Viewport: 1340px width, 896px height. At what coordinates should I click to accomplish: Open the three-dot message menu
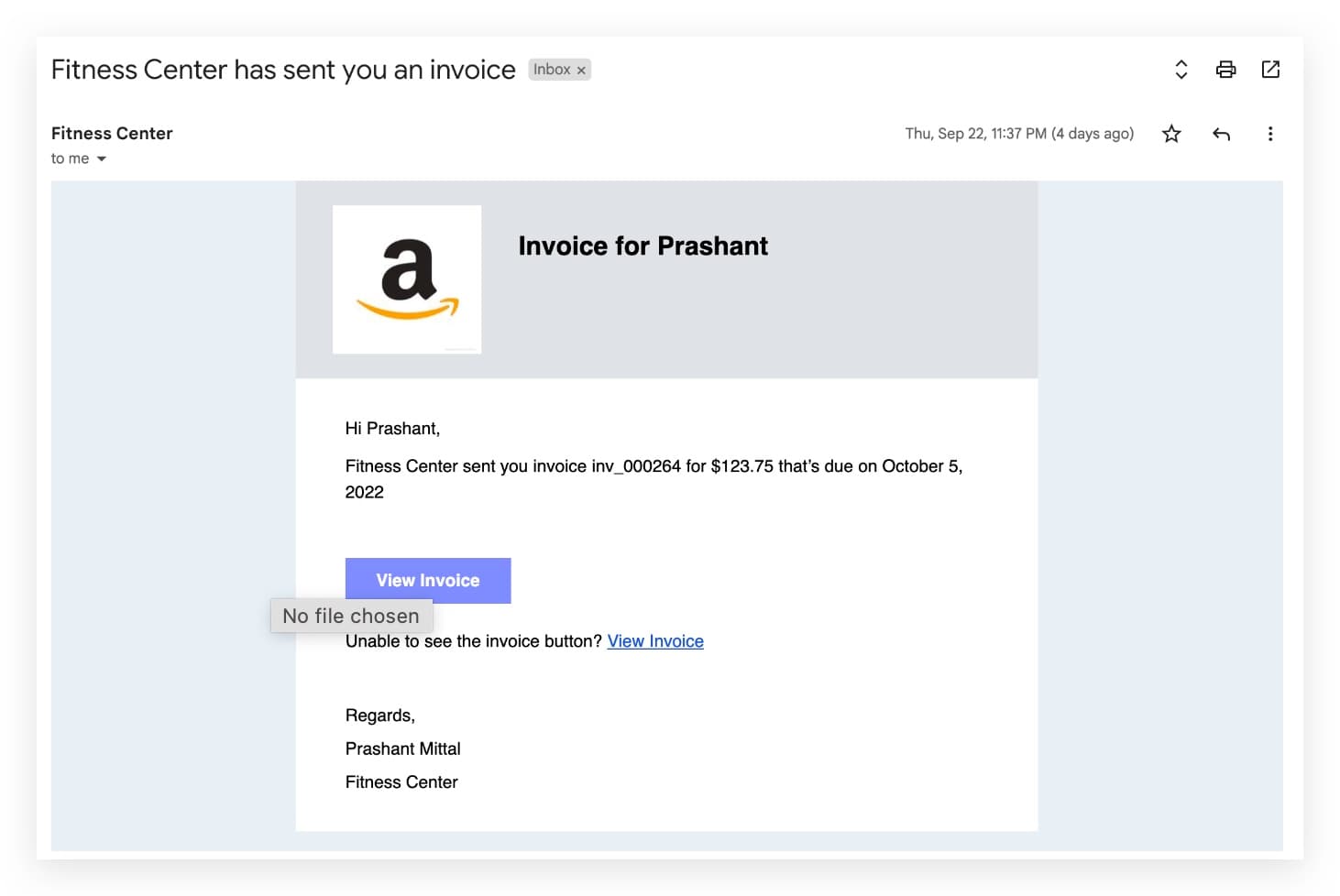(1271, 134)
